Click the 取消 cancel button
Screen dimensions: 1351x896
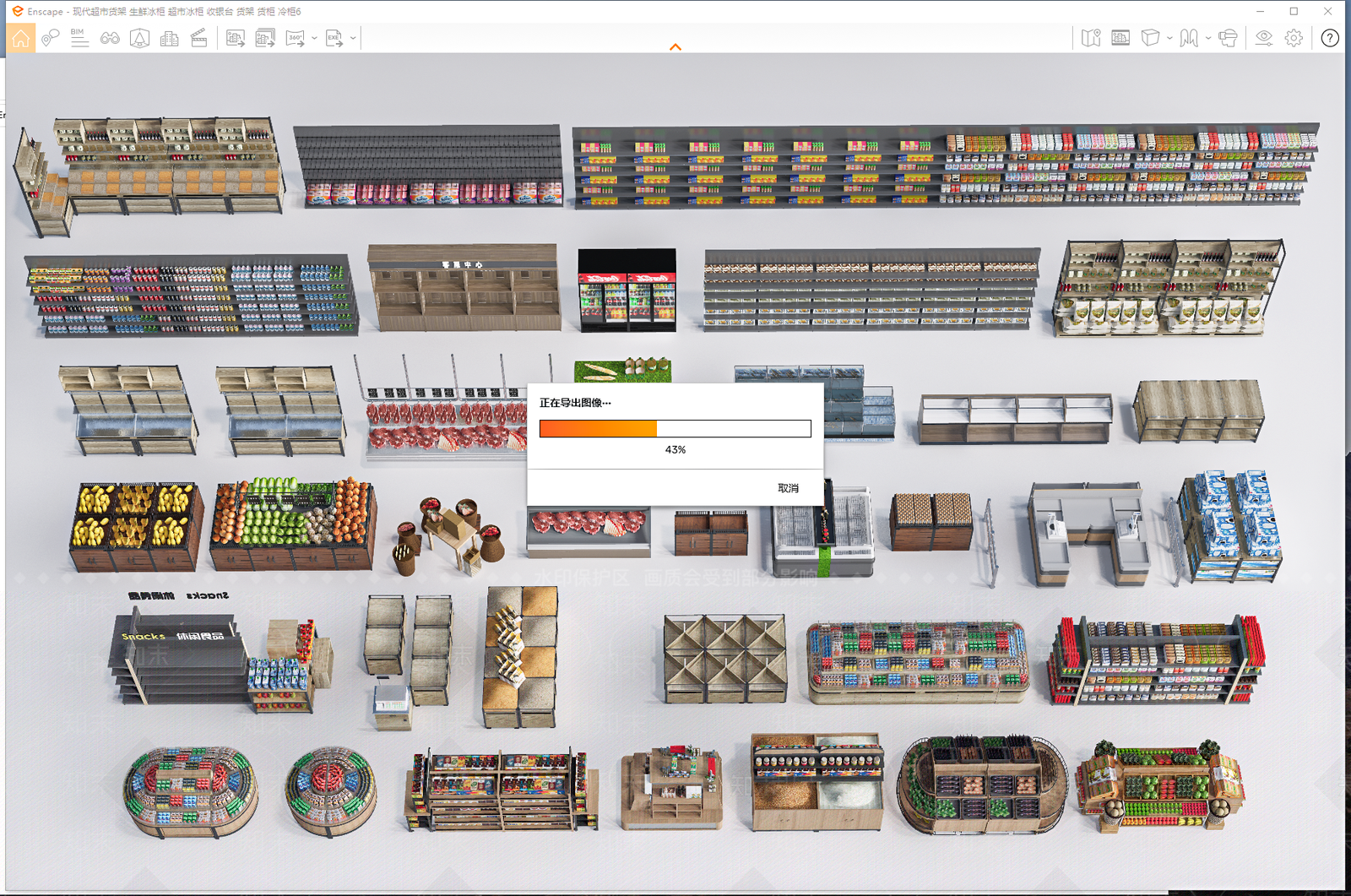click(788, 488)
